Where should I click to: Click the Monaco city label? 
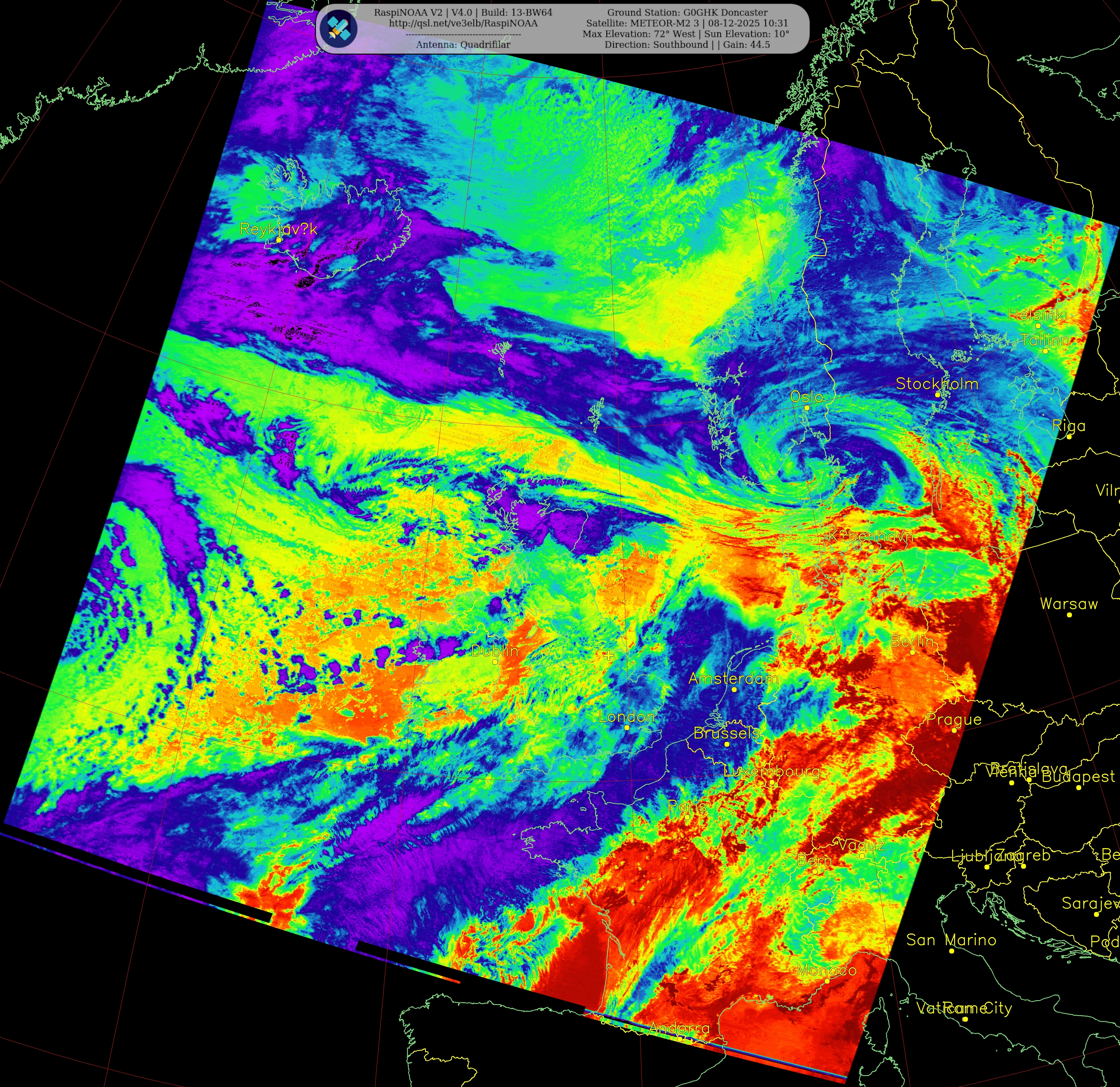pyautogui.click(x=826, y=970)
